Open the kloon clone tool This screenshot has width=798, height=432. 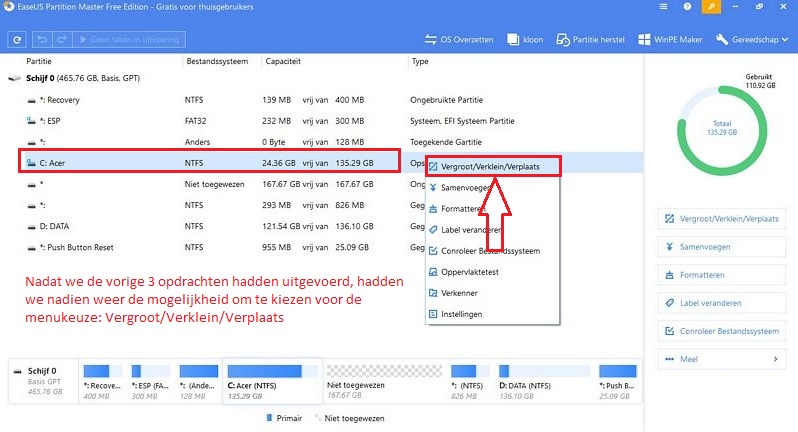point(525,39)
